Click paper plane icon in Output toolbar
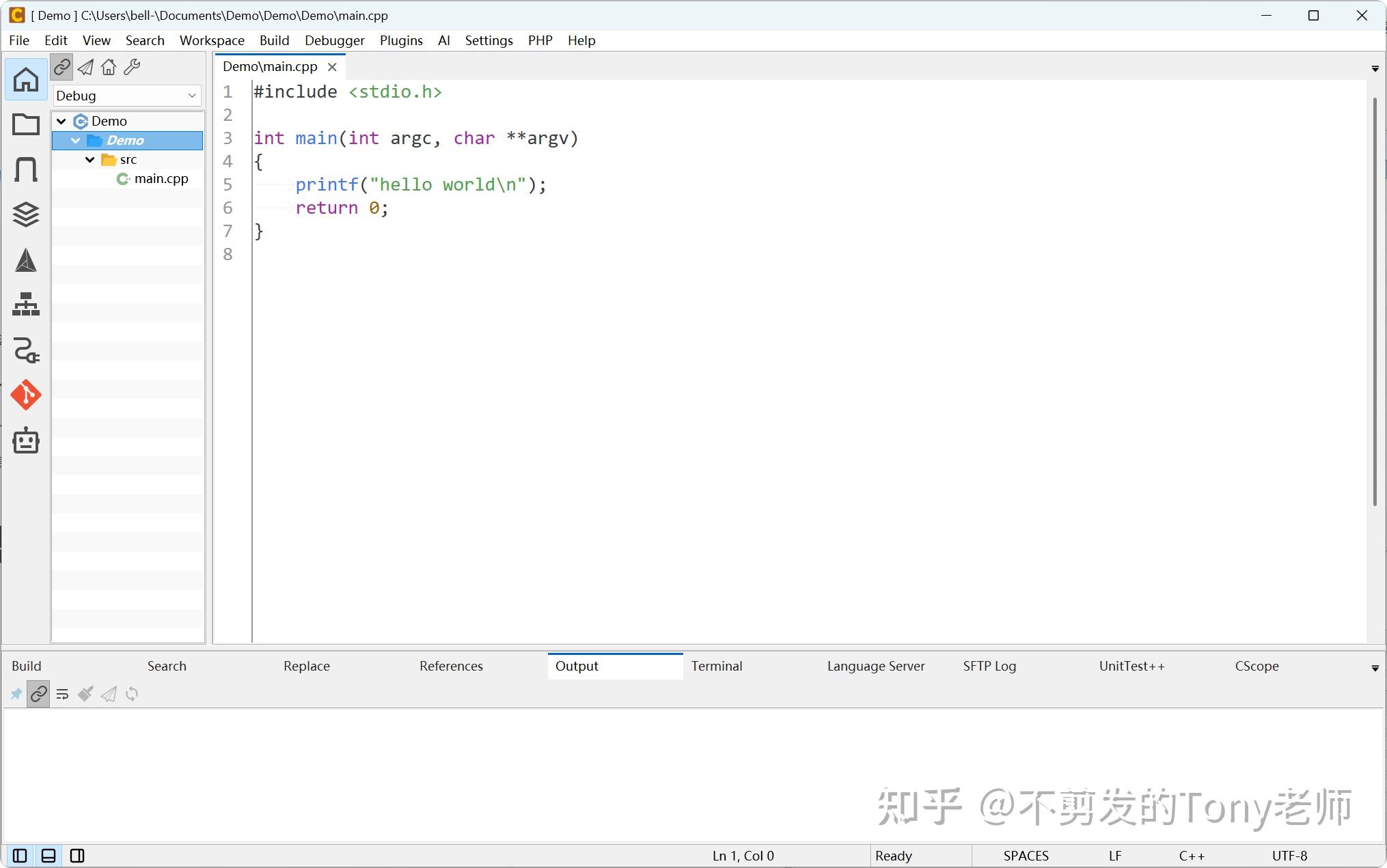1387x868 pixels. [x=109, y=695]
